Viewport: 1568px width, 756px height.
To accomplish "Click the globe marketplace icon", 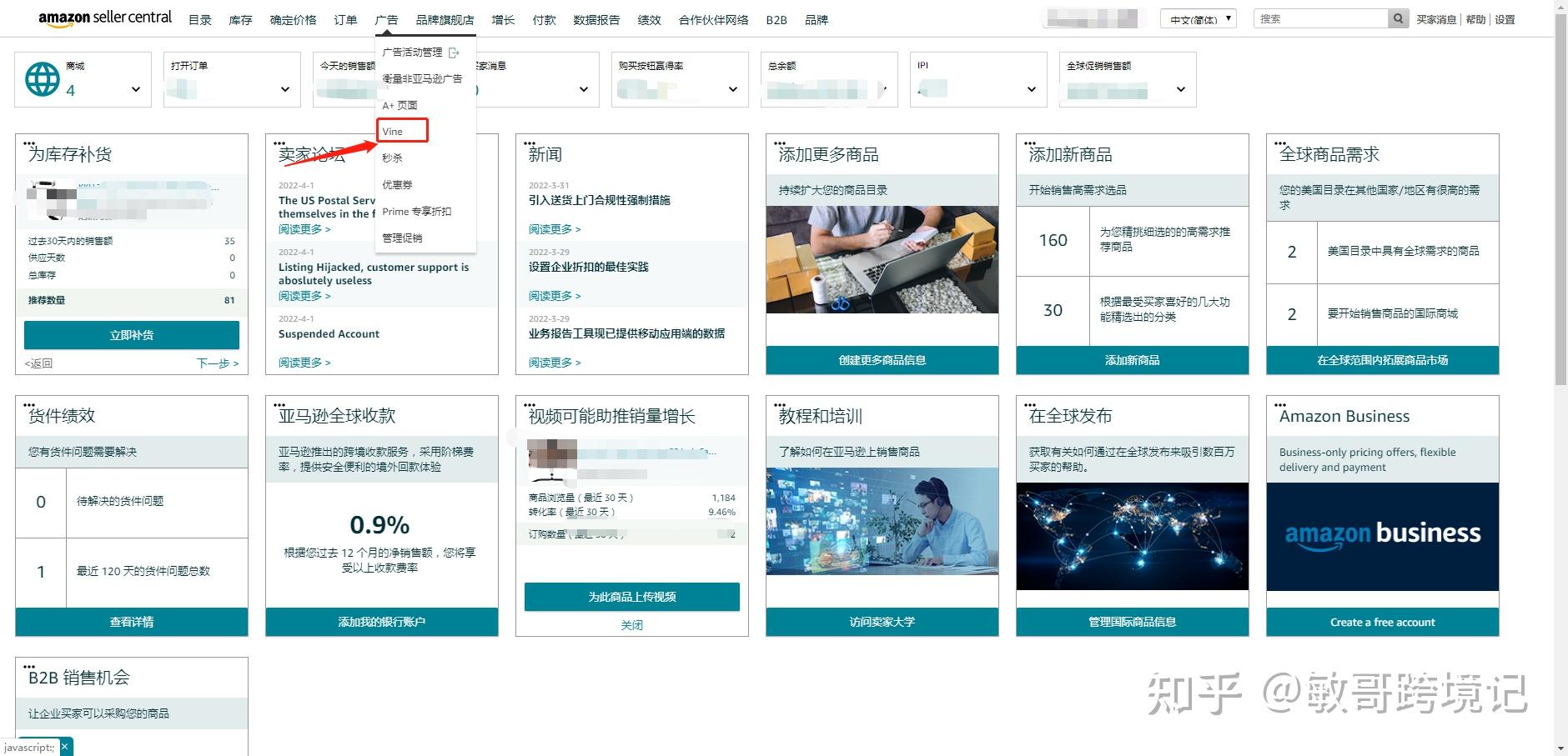I will tap(43, 79).
